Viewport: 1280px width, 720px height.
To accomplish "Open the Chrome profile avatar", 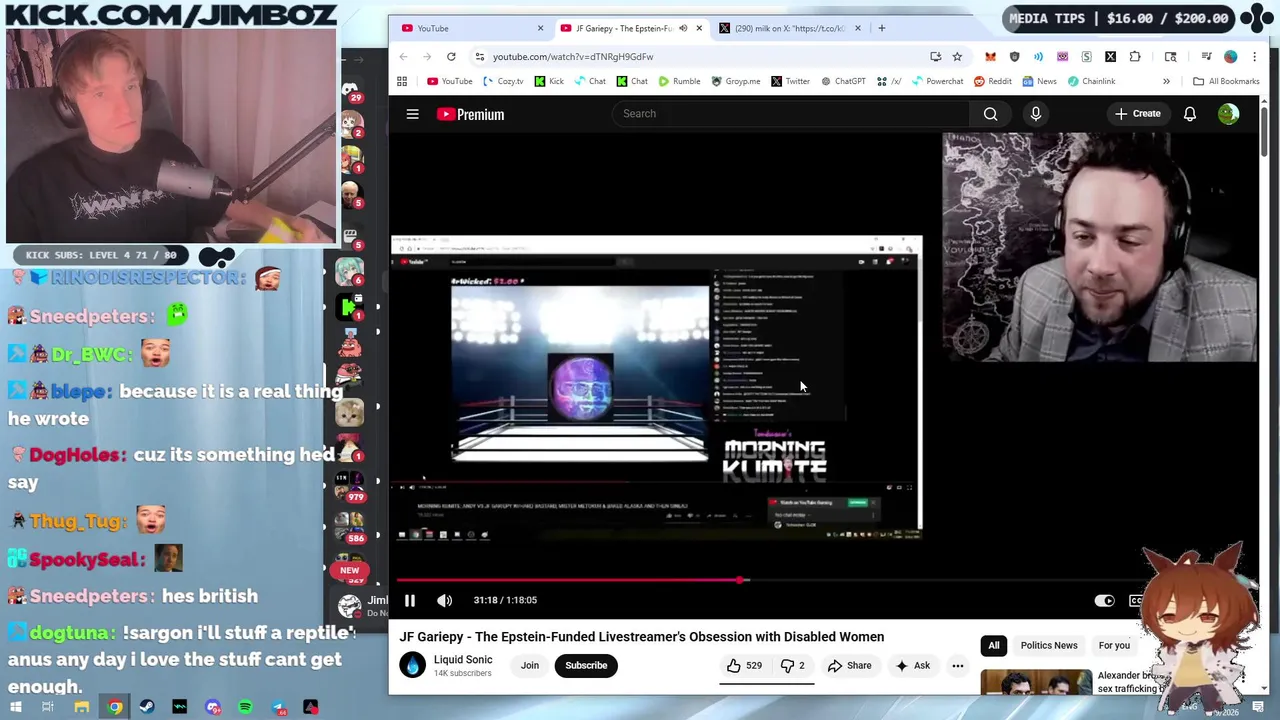I will (1231, 57).
